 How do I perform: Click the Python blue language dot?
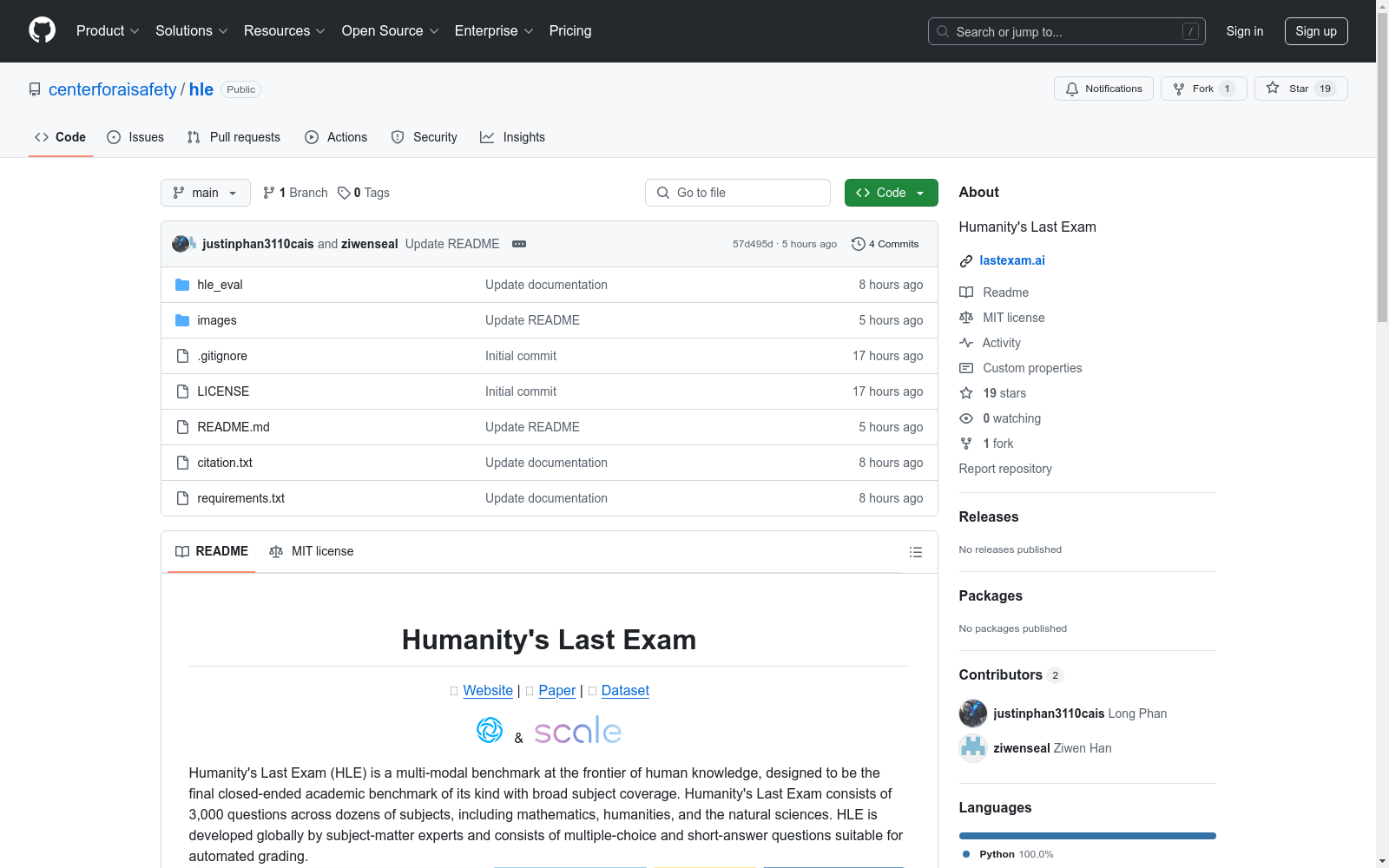[x=966, y=854]
